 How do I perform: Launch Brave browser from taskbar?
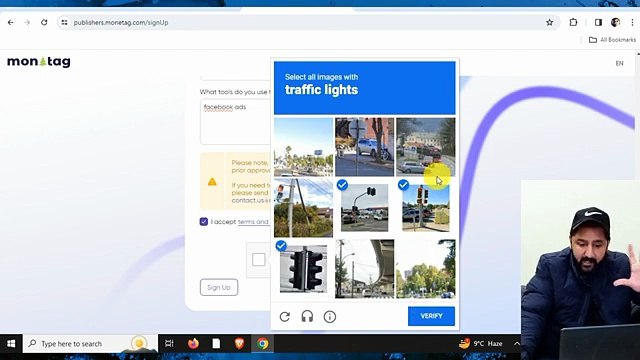coord(239,344)
